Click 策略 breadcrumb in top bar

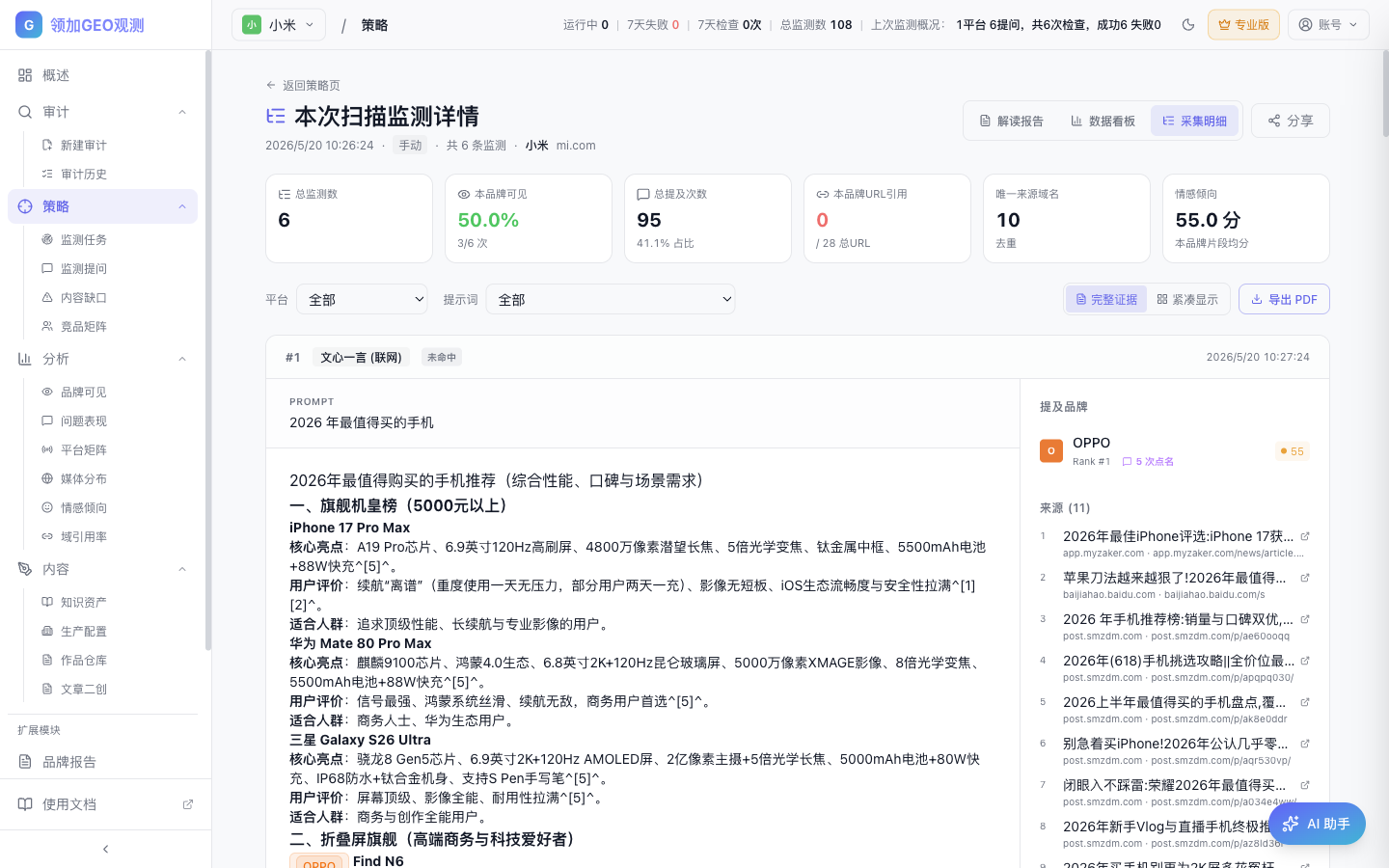[x=374, y=25]
